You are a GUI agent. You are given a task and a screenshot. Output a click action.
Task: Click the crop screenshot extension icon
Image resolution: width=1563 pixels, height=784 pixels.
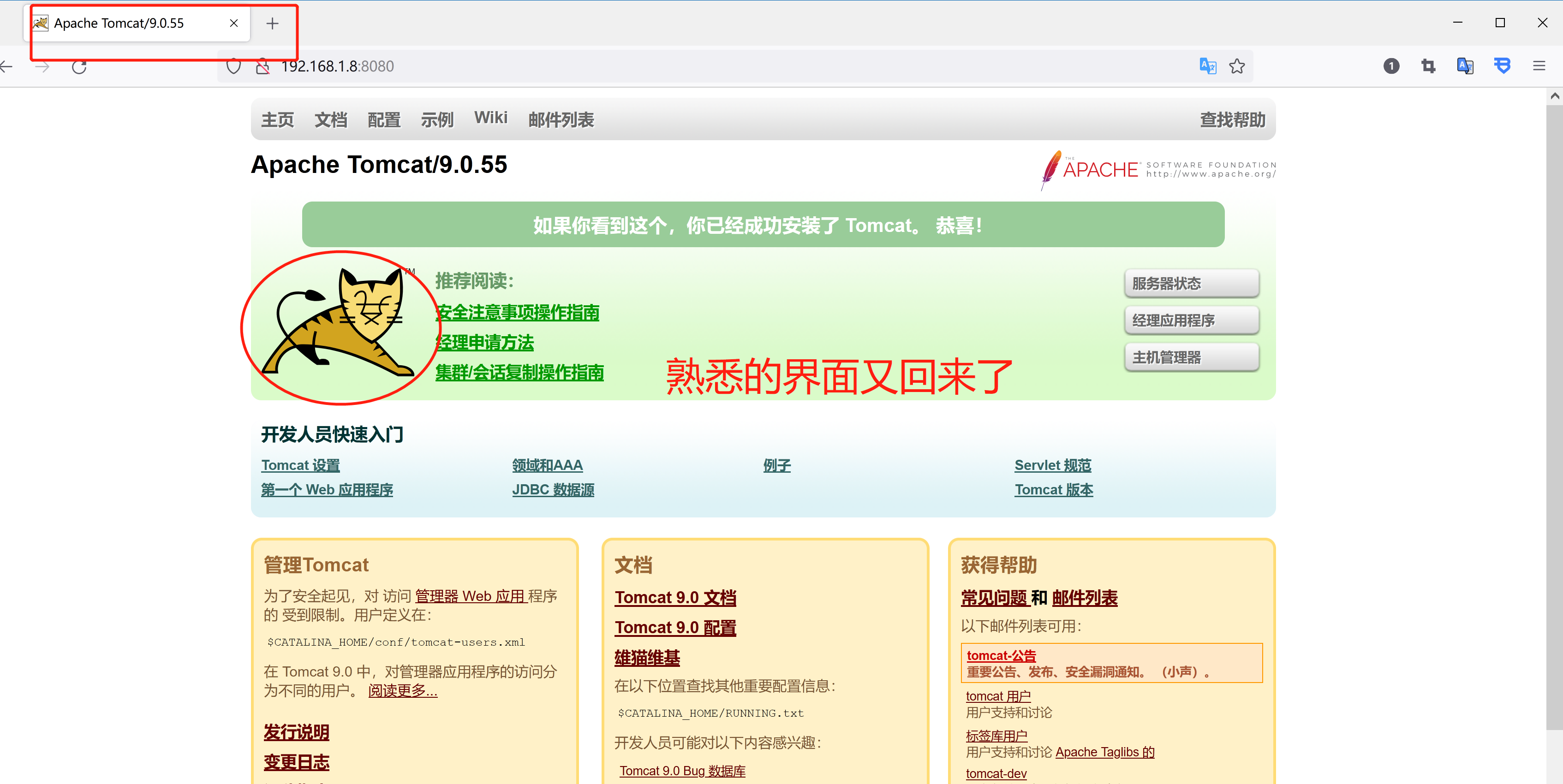coord(1428,66)
